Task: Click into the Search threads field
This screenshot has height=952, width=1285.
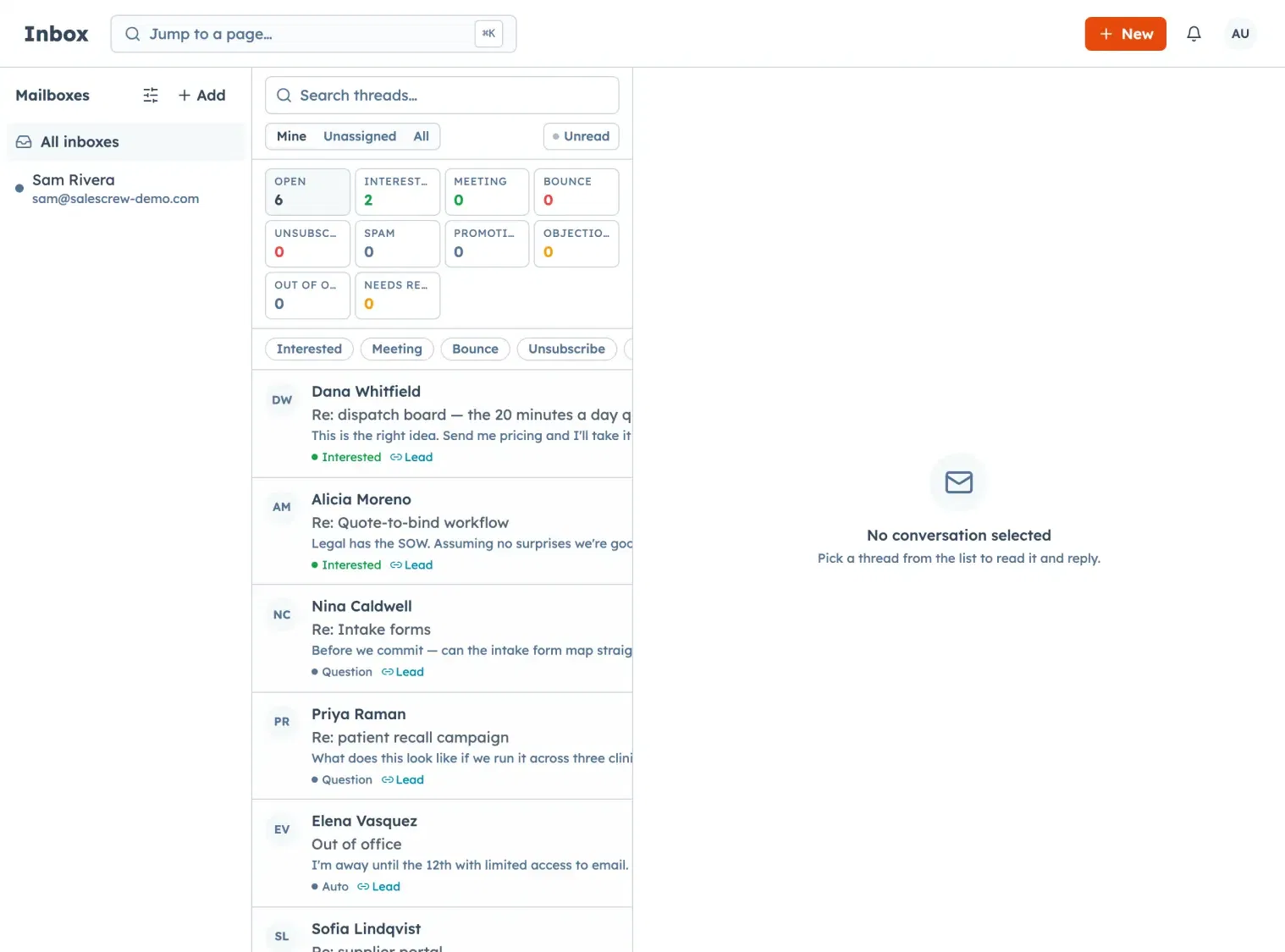Action: [442, 96]
